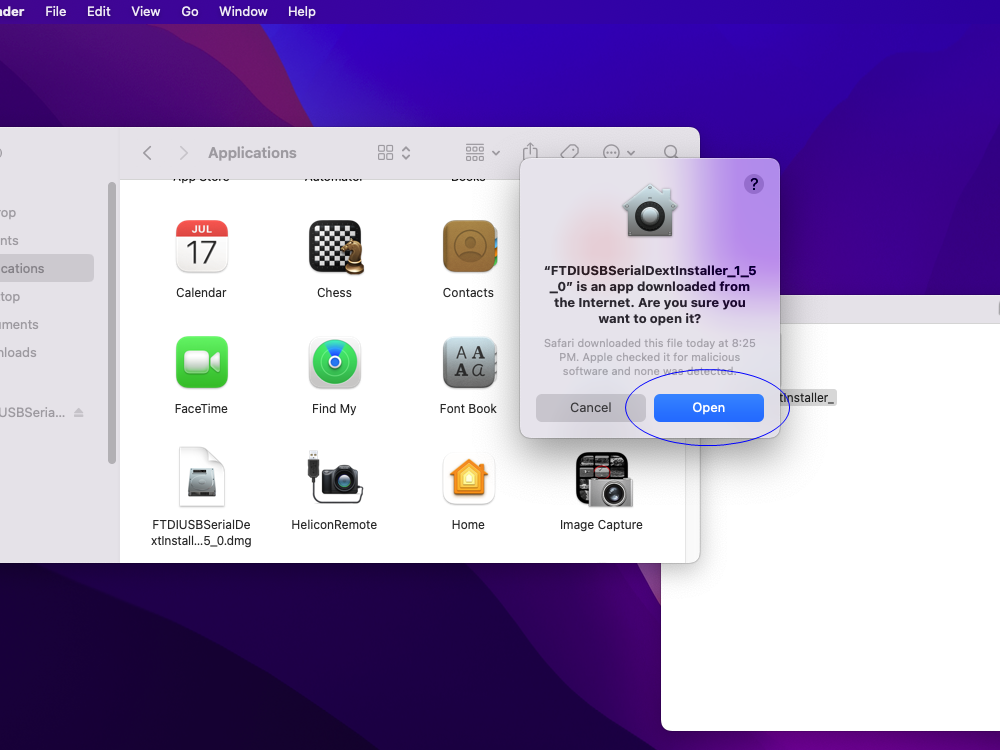Select Documents in the Finder sidebar
Image resolution: width=1000 pixels, height=750 pixels.
[x=45, y=325]
